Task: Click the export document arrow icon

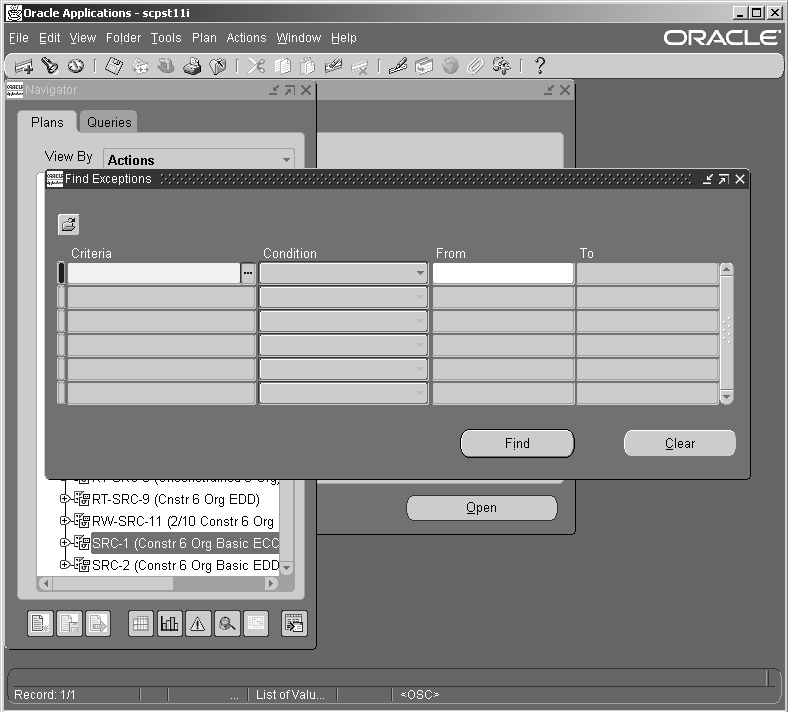Action: coord(98,624)
